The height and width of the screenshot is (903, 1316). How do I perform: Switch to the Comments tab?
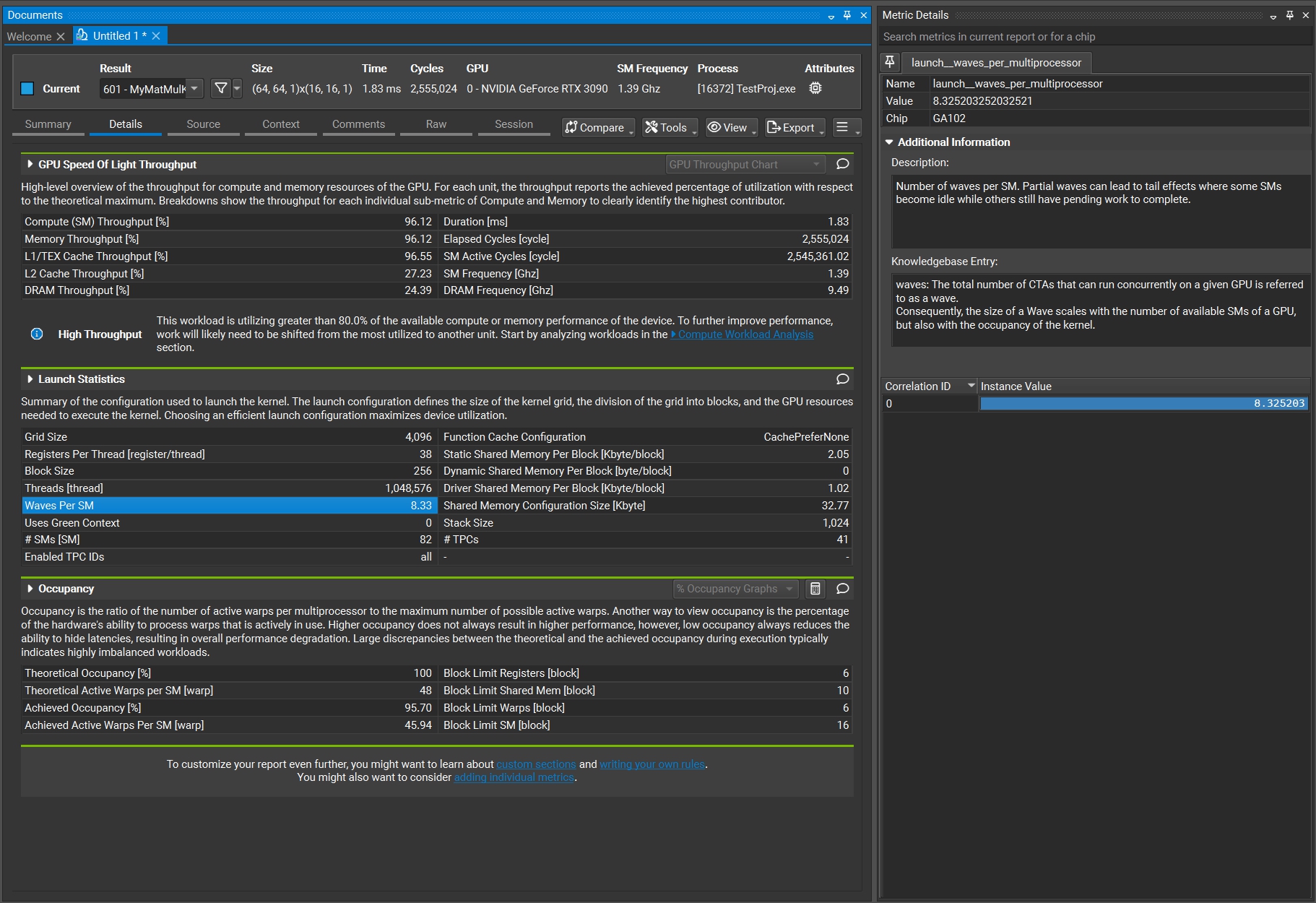click(x=358, y=124)
